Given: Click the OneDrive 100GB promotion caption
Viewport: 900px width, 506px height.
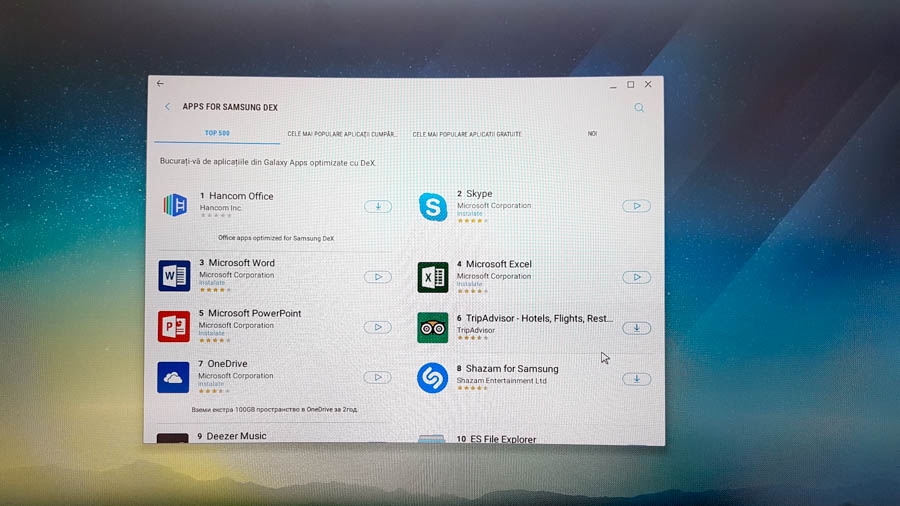Looking at the screenshot, I should click(x=274, y=410).
